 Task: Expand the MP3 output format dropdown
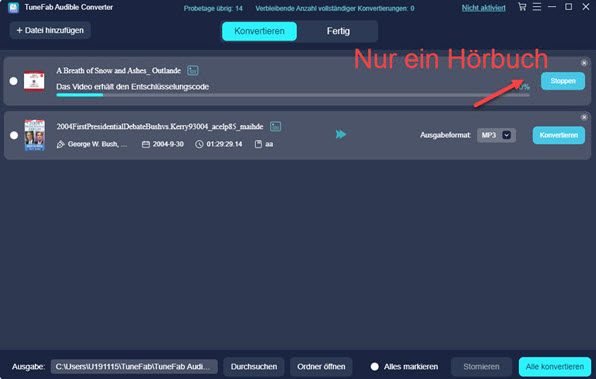[x=506, y=135]
